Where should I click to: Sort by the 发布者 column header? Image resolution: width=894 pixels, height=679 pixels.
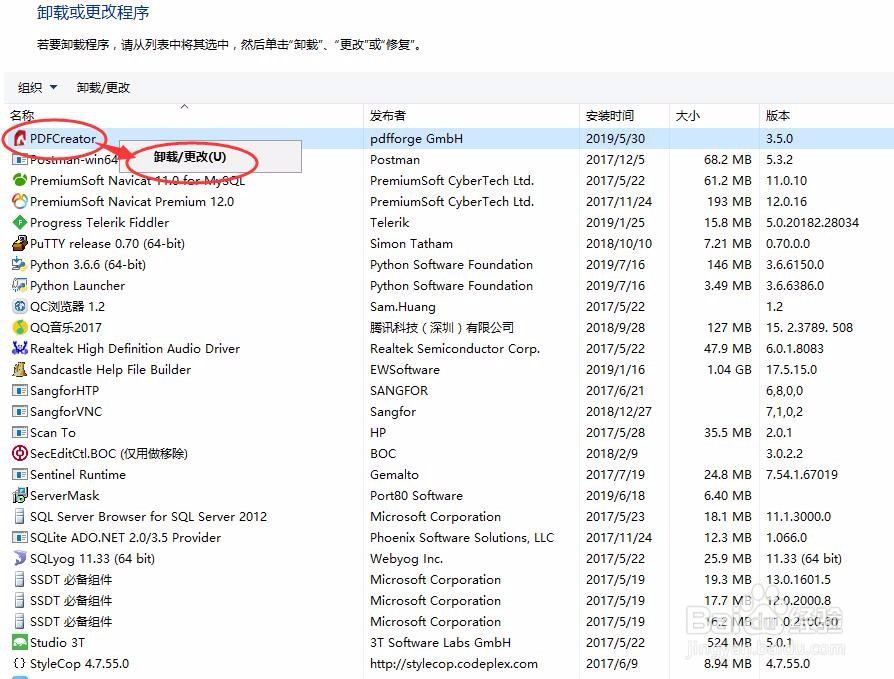point(388,116)
